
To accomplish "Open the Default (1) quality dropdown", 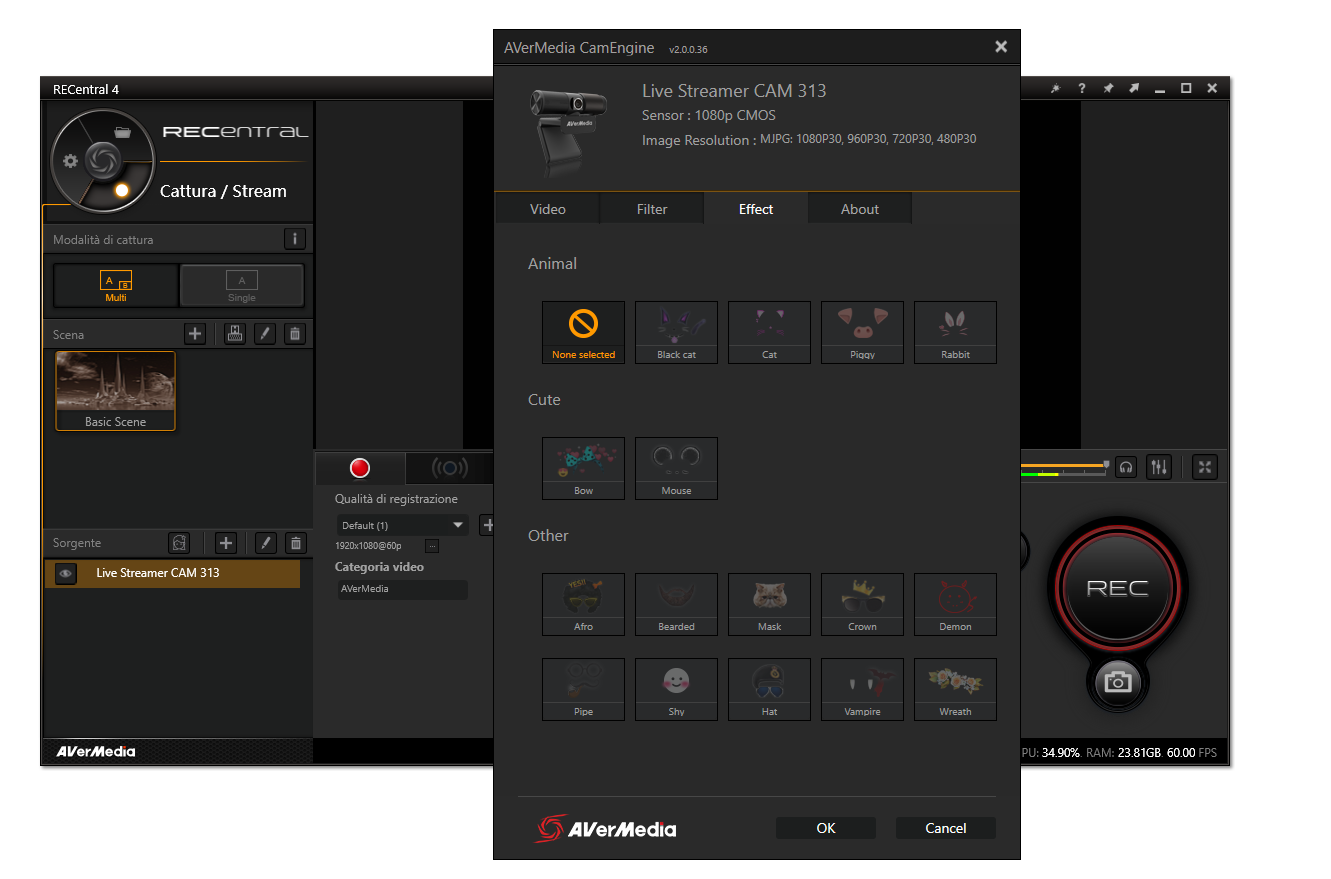I will [x=402, y=525].
